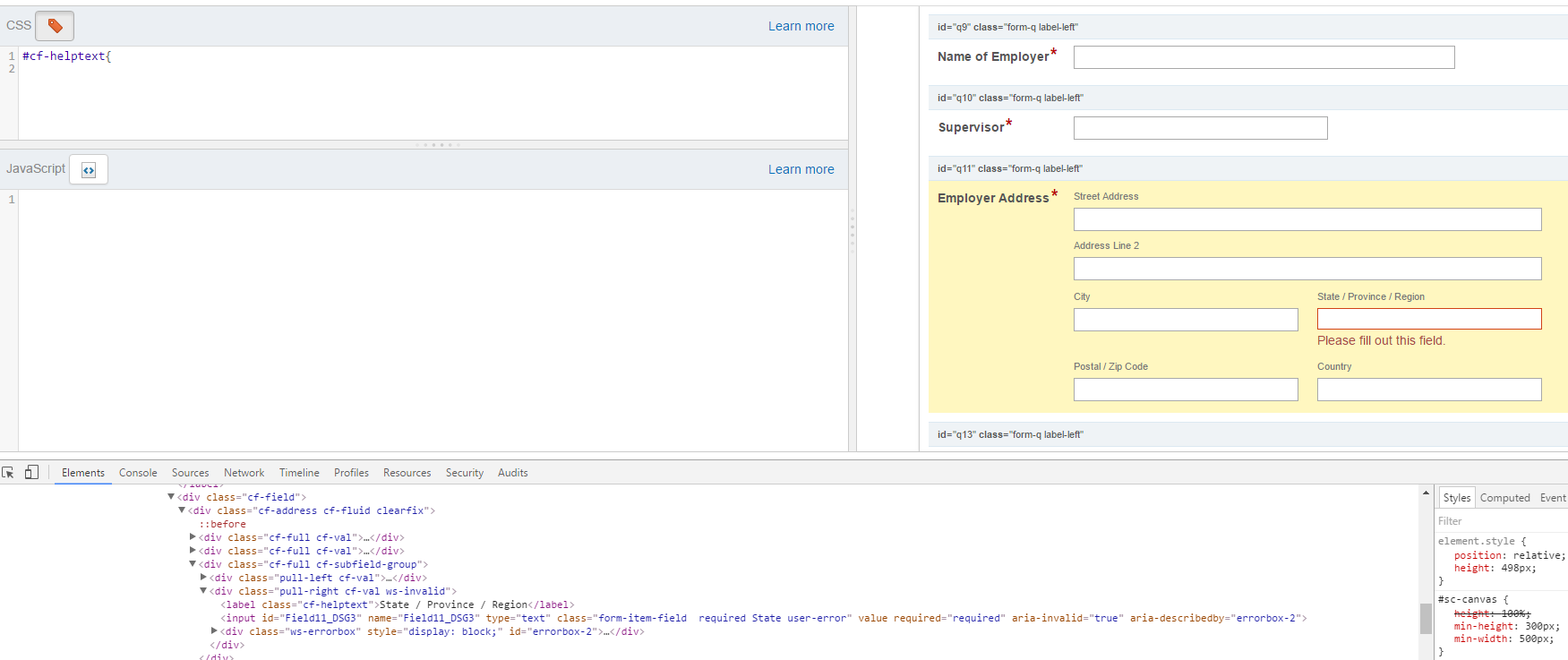Viewport: 1568px width, 660px height.
Task: Click the JavaScript code icon button
Action: click(x=89, y=169)
